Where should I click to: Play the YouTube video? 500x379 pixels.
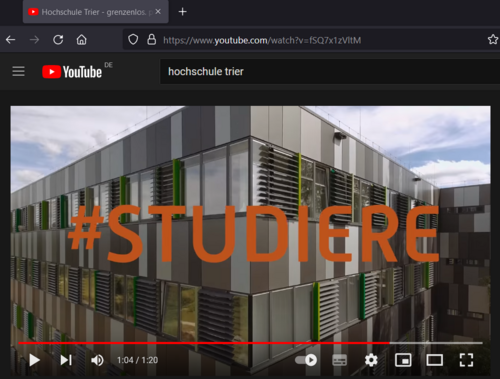pyautogui.click(x=34, y=360)
